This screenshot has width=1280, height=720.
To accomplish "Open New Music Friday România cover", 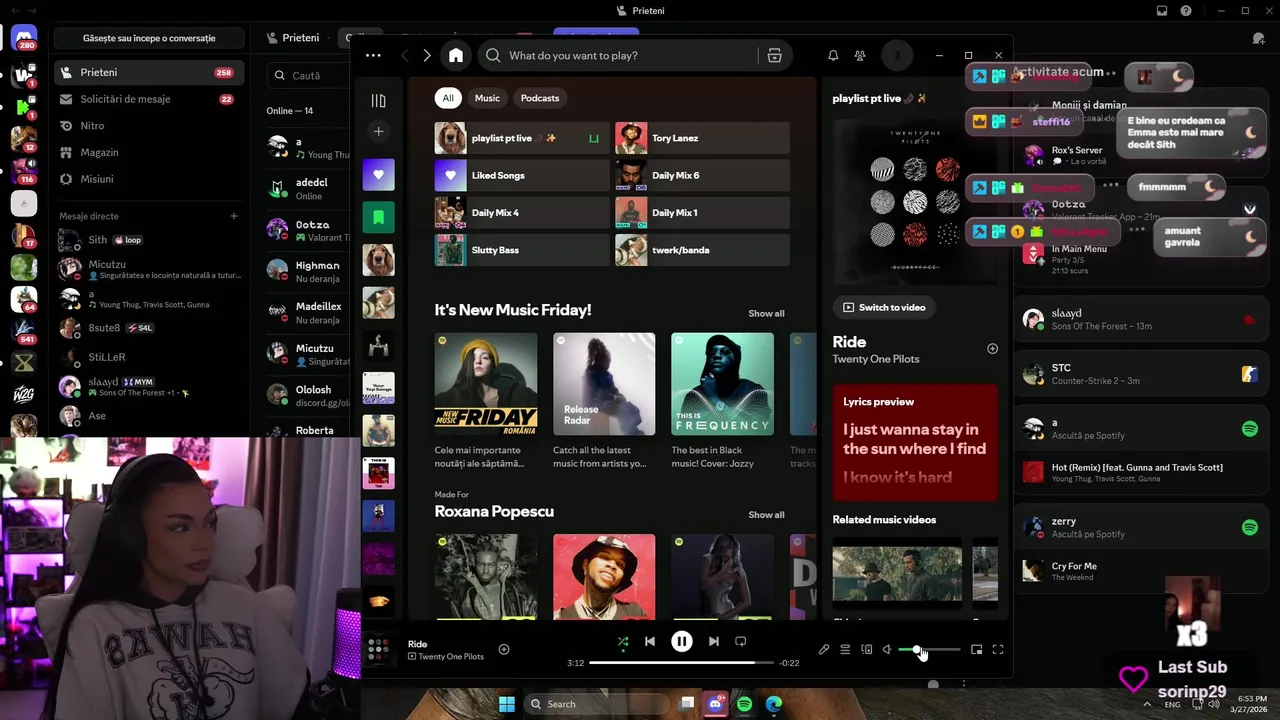I will click(486, 384).
